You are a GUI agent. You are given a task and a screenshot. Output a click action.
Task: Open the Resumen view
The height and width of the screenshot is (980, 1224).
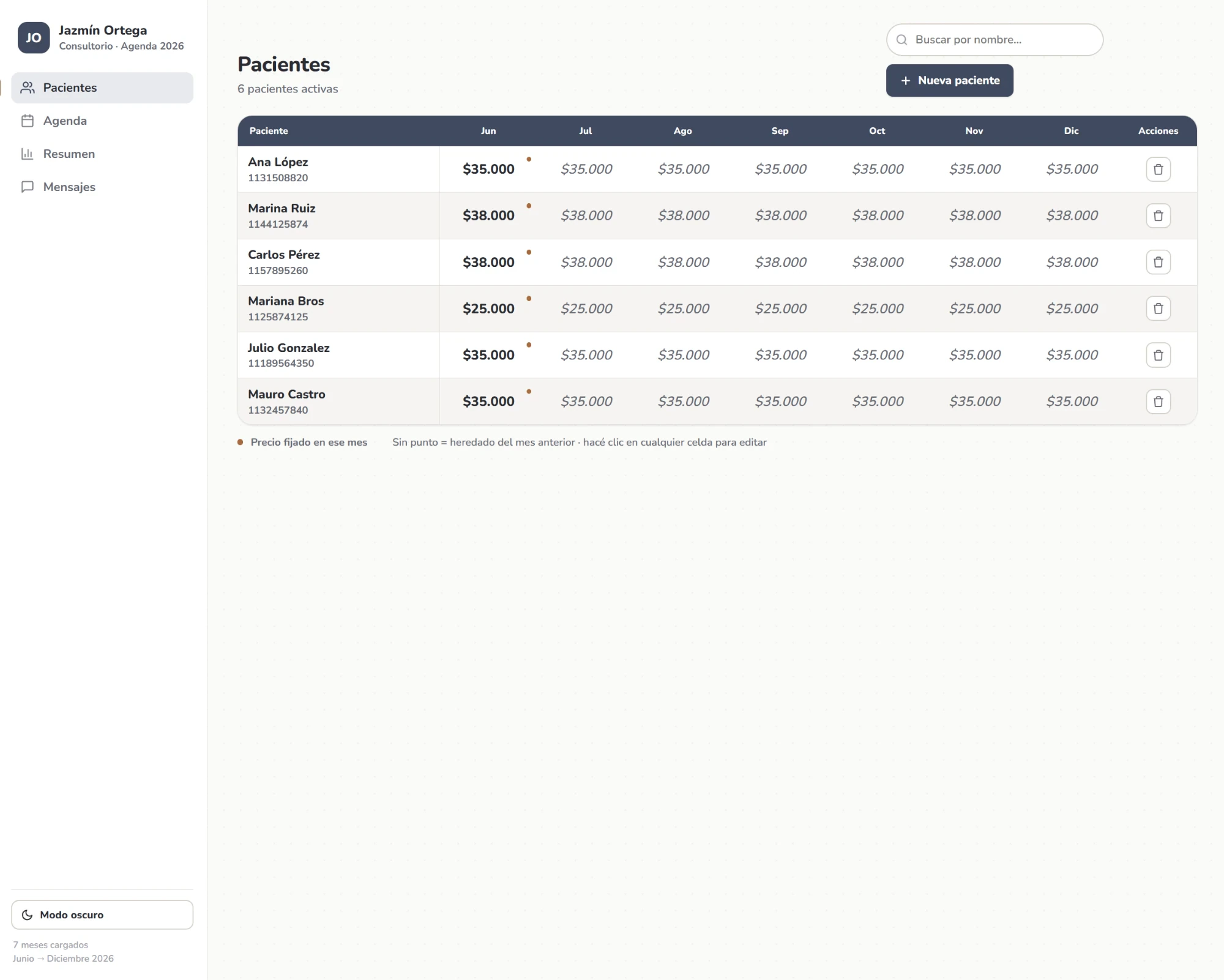click(x=102, y=154)
